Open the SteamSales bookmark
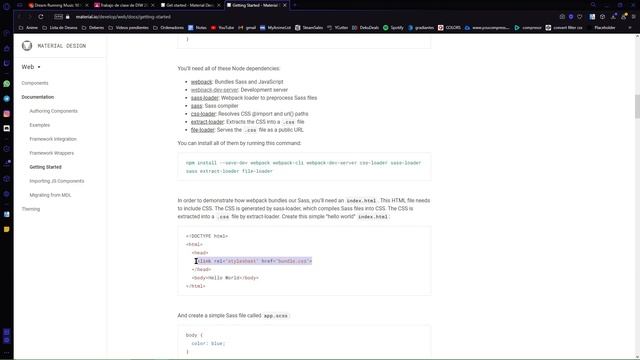 pyautogui.click(x=309, y=28)
